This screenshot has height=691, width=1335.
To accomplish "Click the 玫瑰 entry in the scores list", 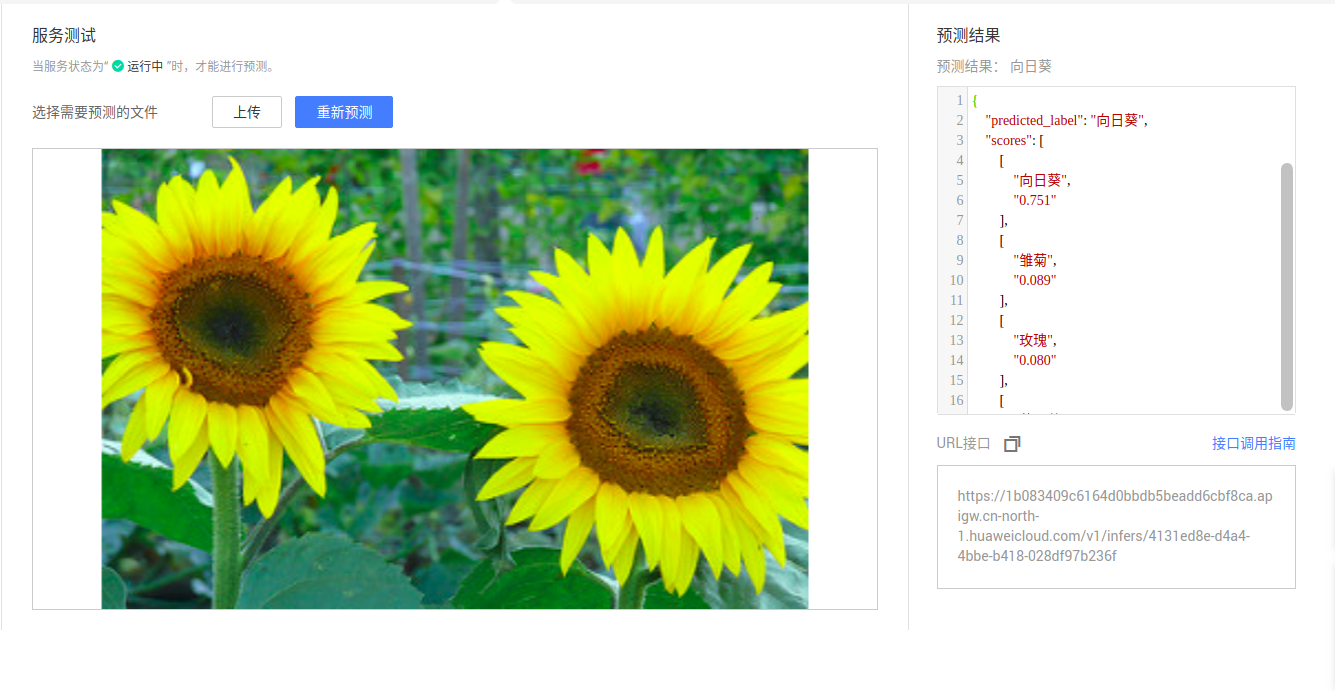I will (1032, 340).
